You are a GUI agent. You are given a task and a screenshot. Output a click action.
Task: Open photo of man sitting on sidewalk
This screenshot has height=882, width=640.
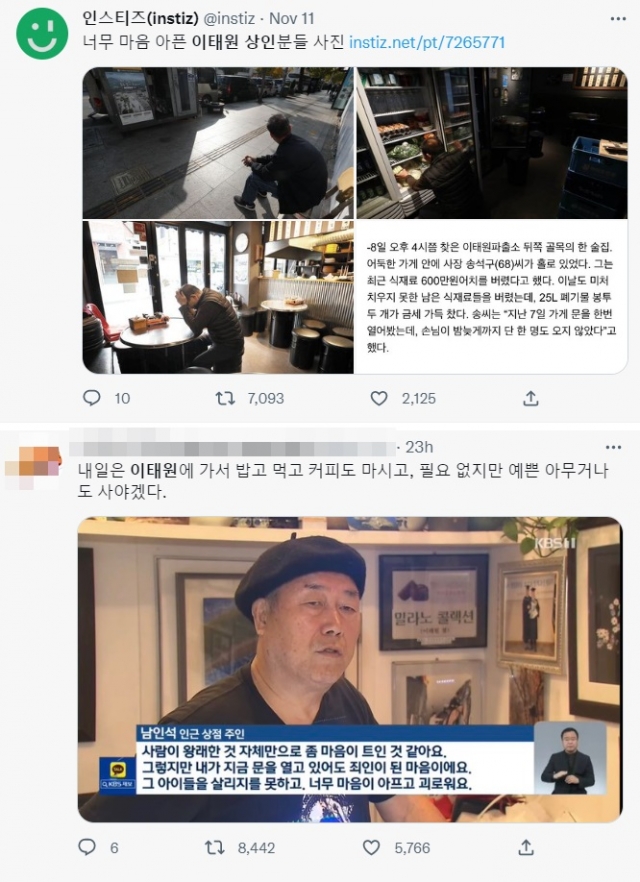218,143
